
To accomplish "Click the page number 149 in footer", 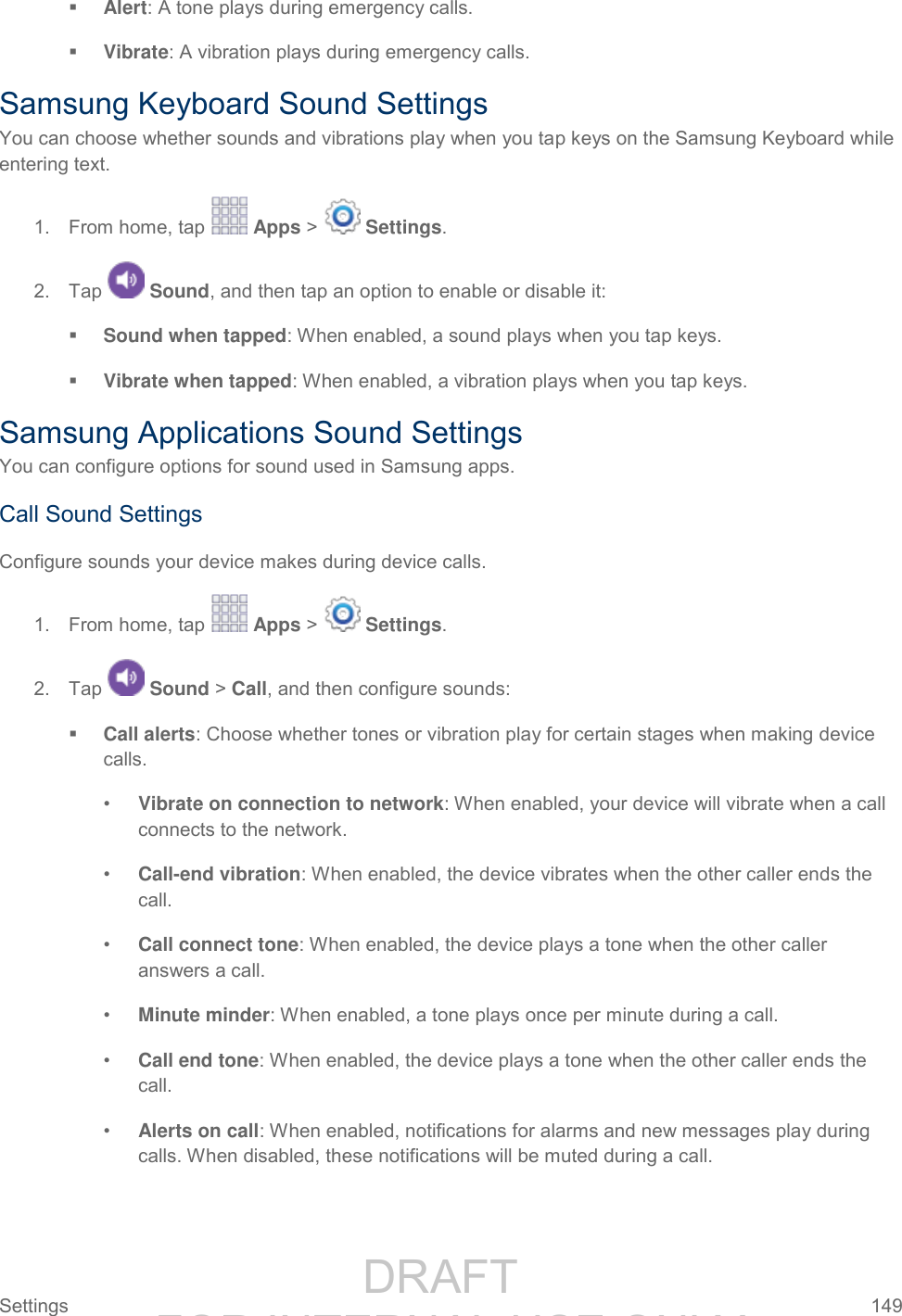I will 886,1305.
